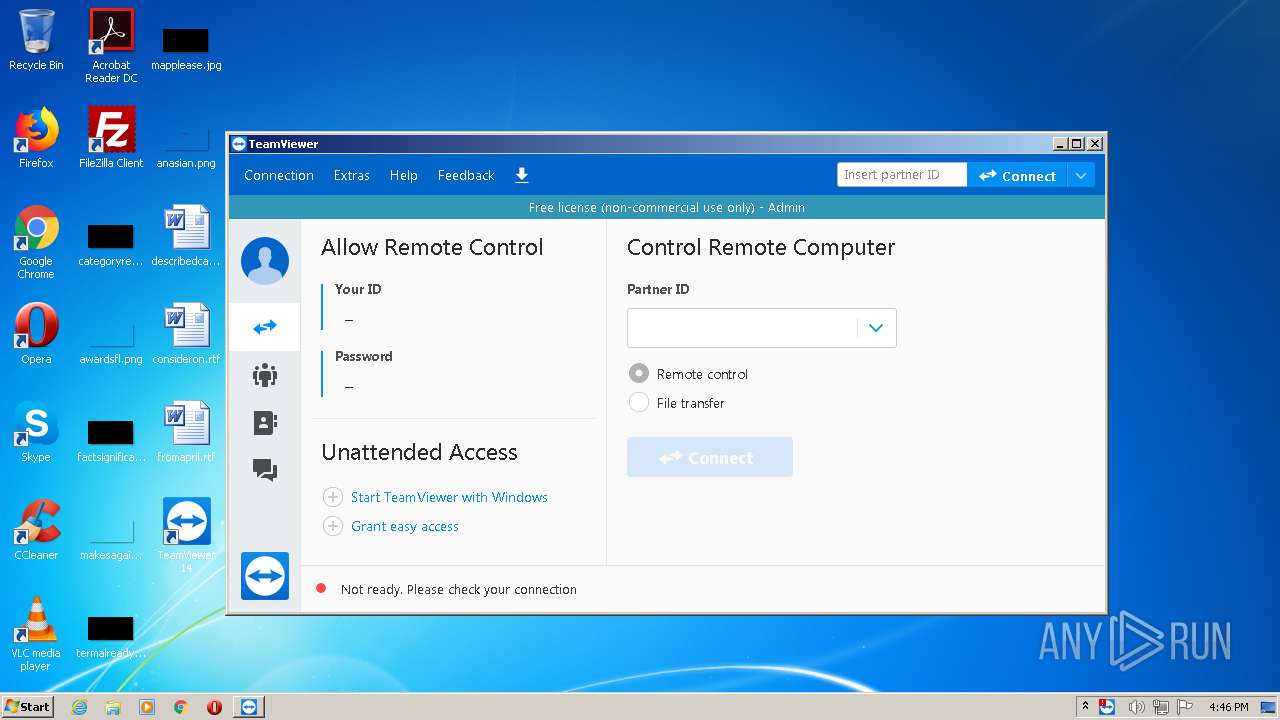This screenshot has width=1280, height=720.
Task: Expand dropdown arrow next to top Connect
Action: [1080, 175]
